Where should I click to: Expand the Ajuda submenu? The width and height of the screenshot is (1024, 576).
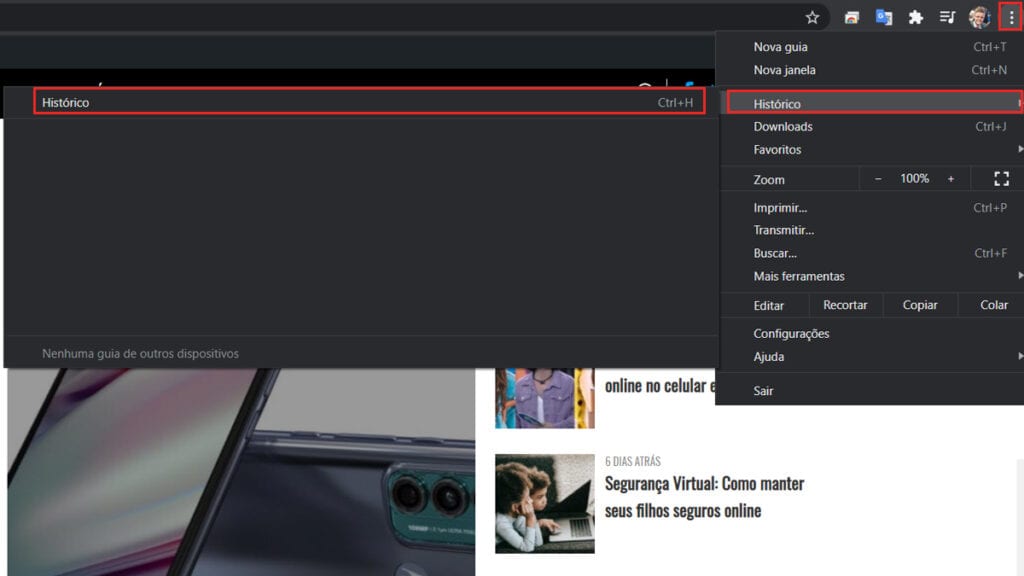pyautogui.click(x=871, y=357)
